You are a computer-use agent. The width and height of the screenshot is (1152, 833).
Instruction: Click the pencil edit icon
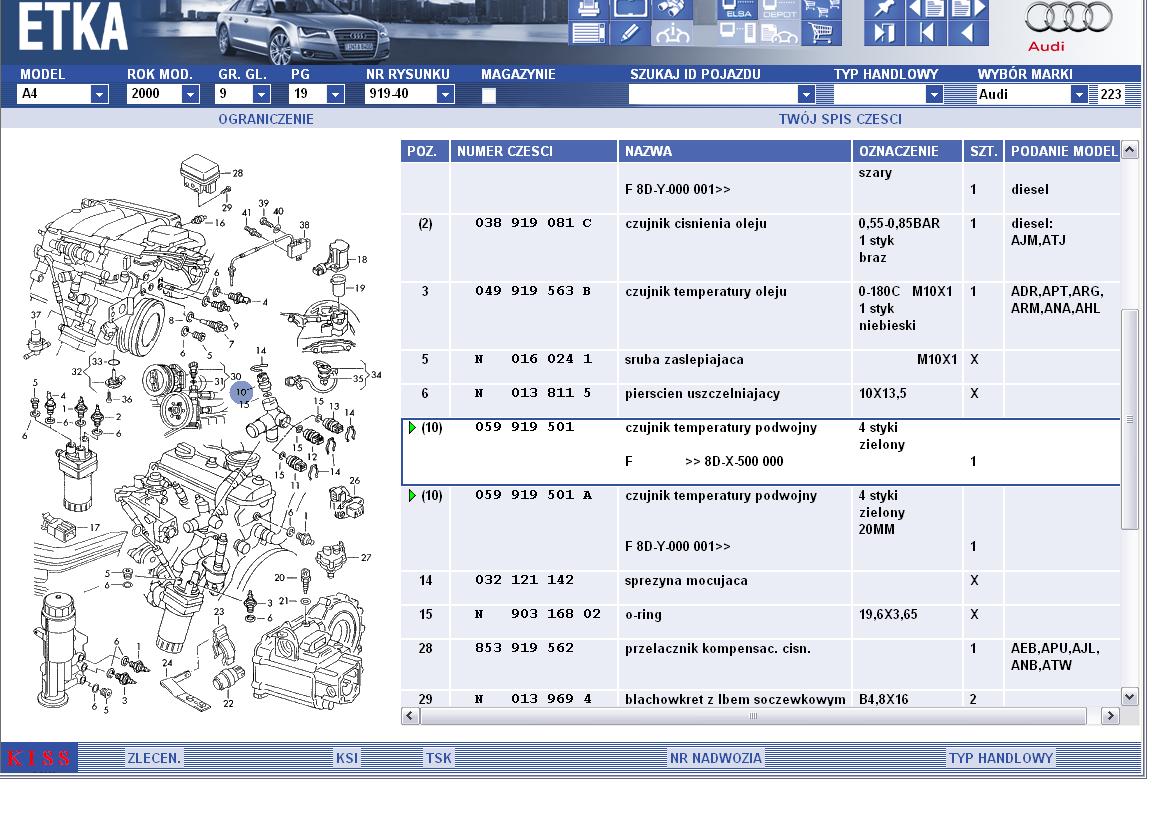tap(630, 33)
